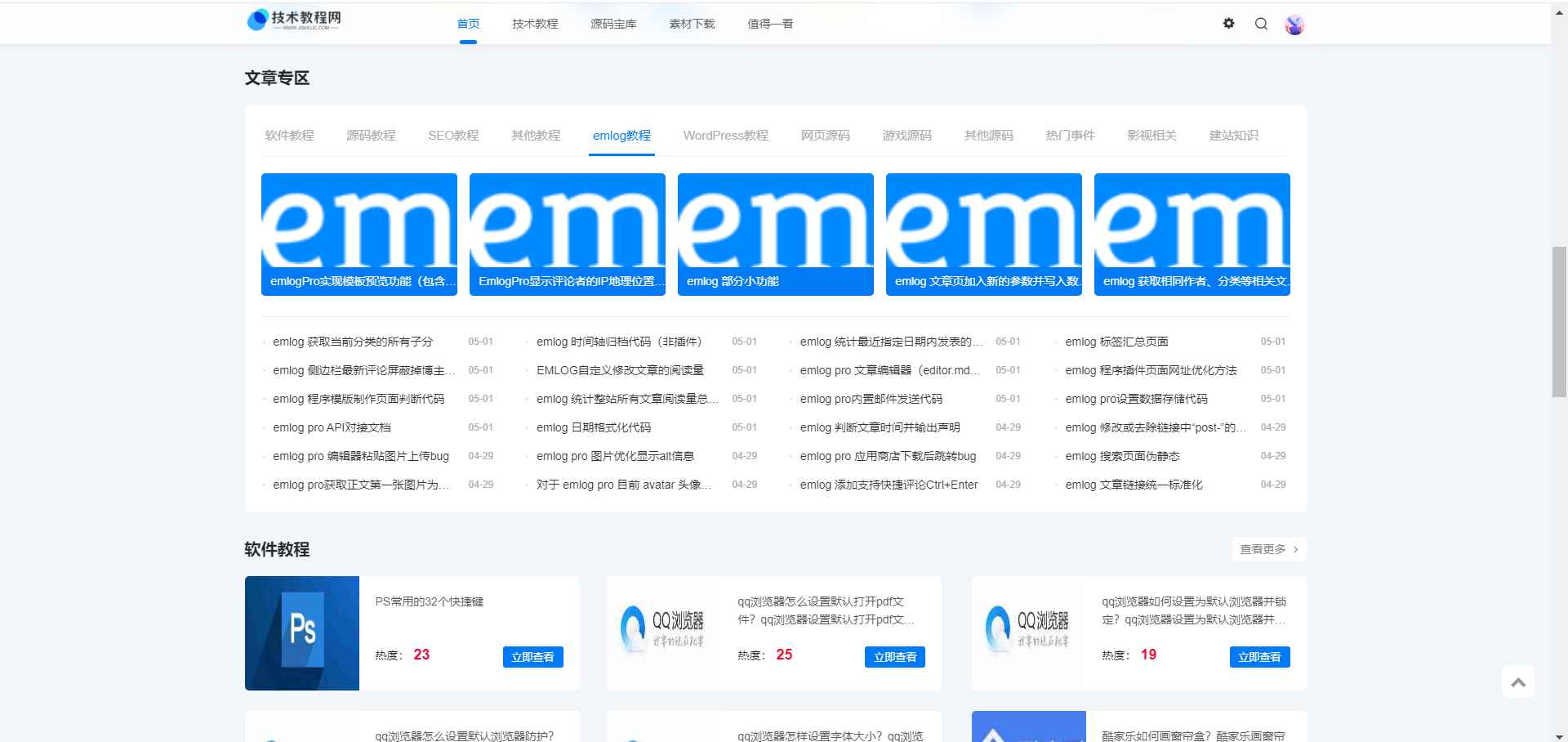Click 查看更多 beside 软件教程 heading
The image size is (1568, 742).
pos(1269,549)
